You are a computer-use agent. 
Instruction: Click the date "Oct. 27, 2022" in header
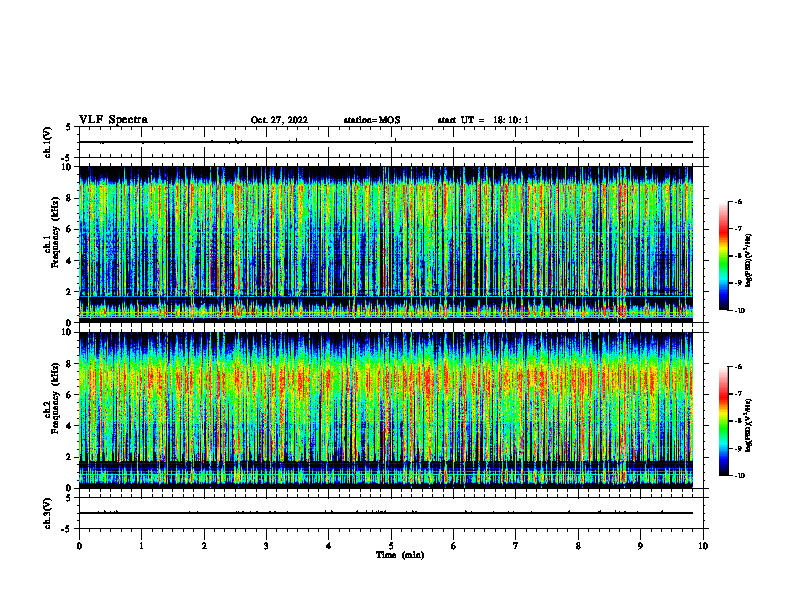pos(279,120)
